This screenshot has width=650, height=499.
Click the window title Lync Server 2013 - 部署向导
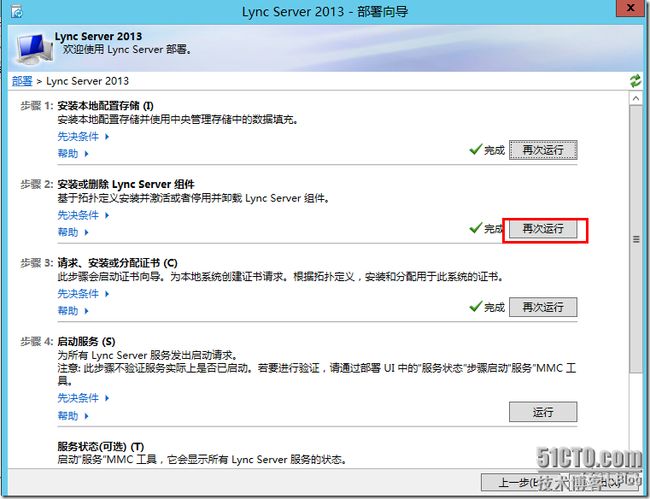[x=325, y=12]
